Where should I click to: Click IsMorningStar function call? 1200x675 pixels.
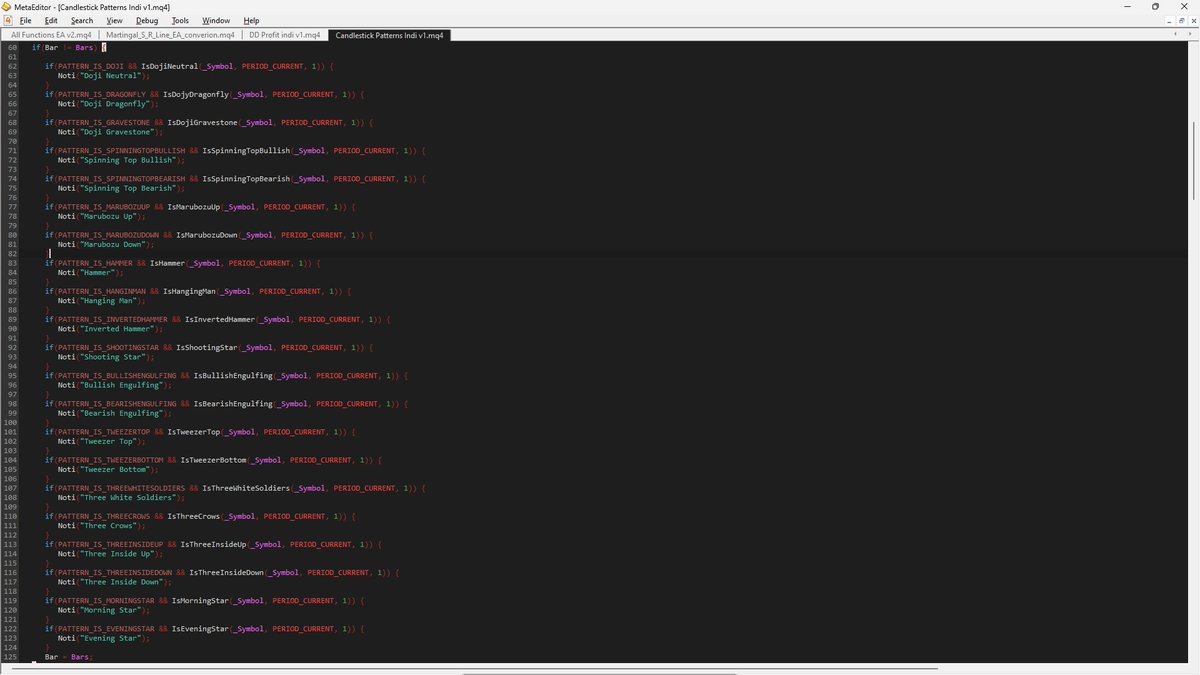click(x=199, y=601)
